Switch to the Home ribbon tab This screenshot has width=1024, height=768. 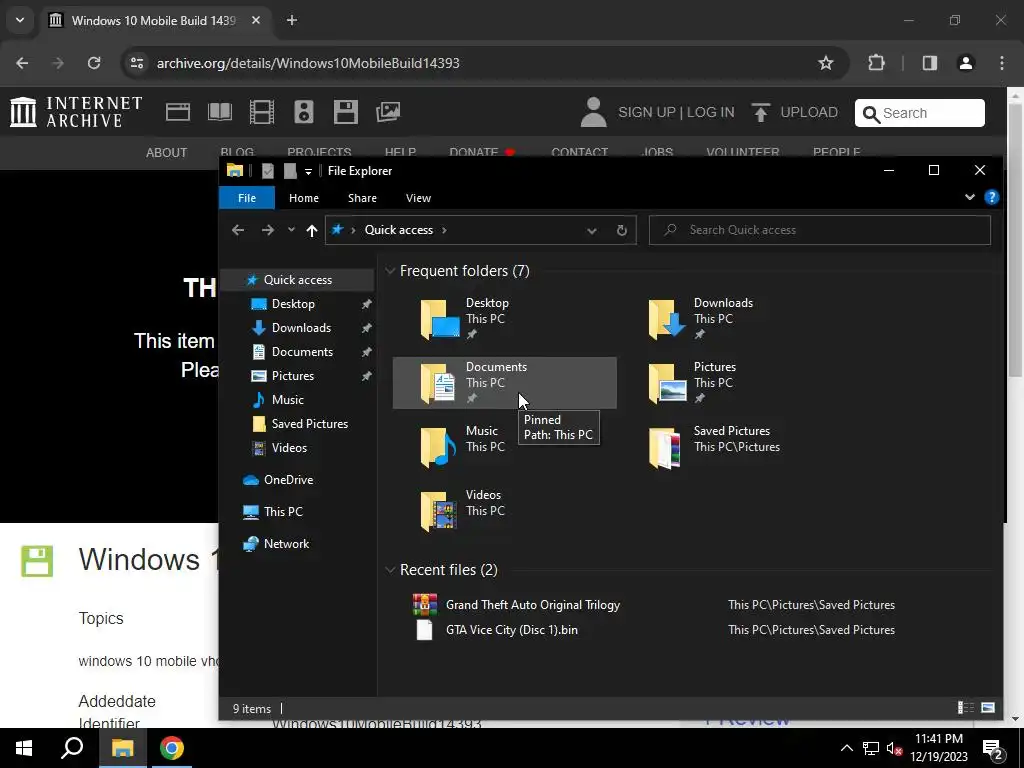pyautogui.click(x=304, y=198)
